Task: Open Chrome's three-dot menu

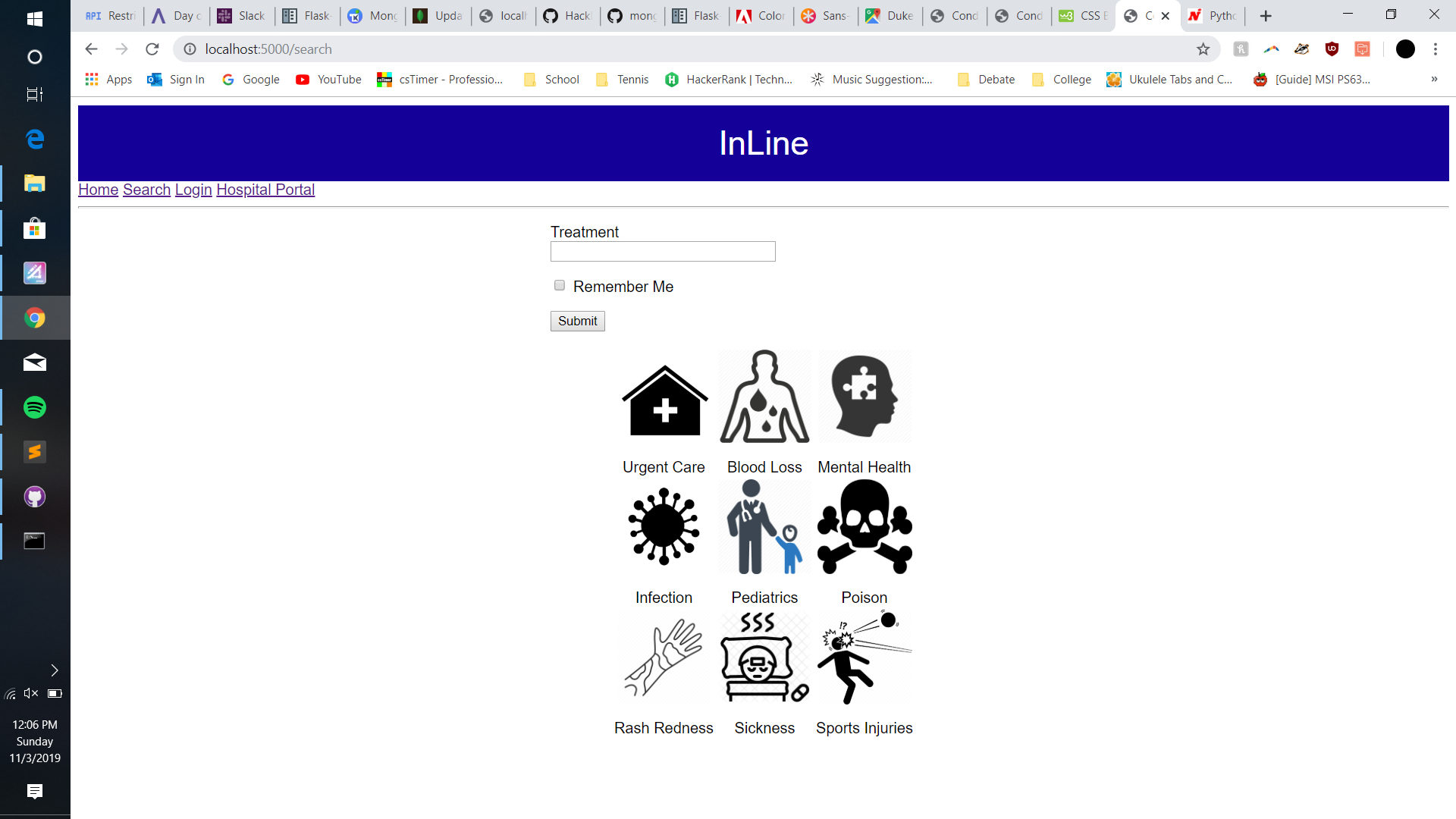Action: pyautogui.click(x=1436, y=49)
